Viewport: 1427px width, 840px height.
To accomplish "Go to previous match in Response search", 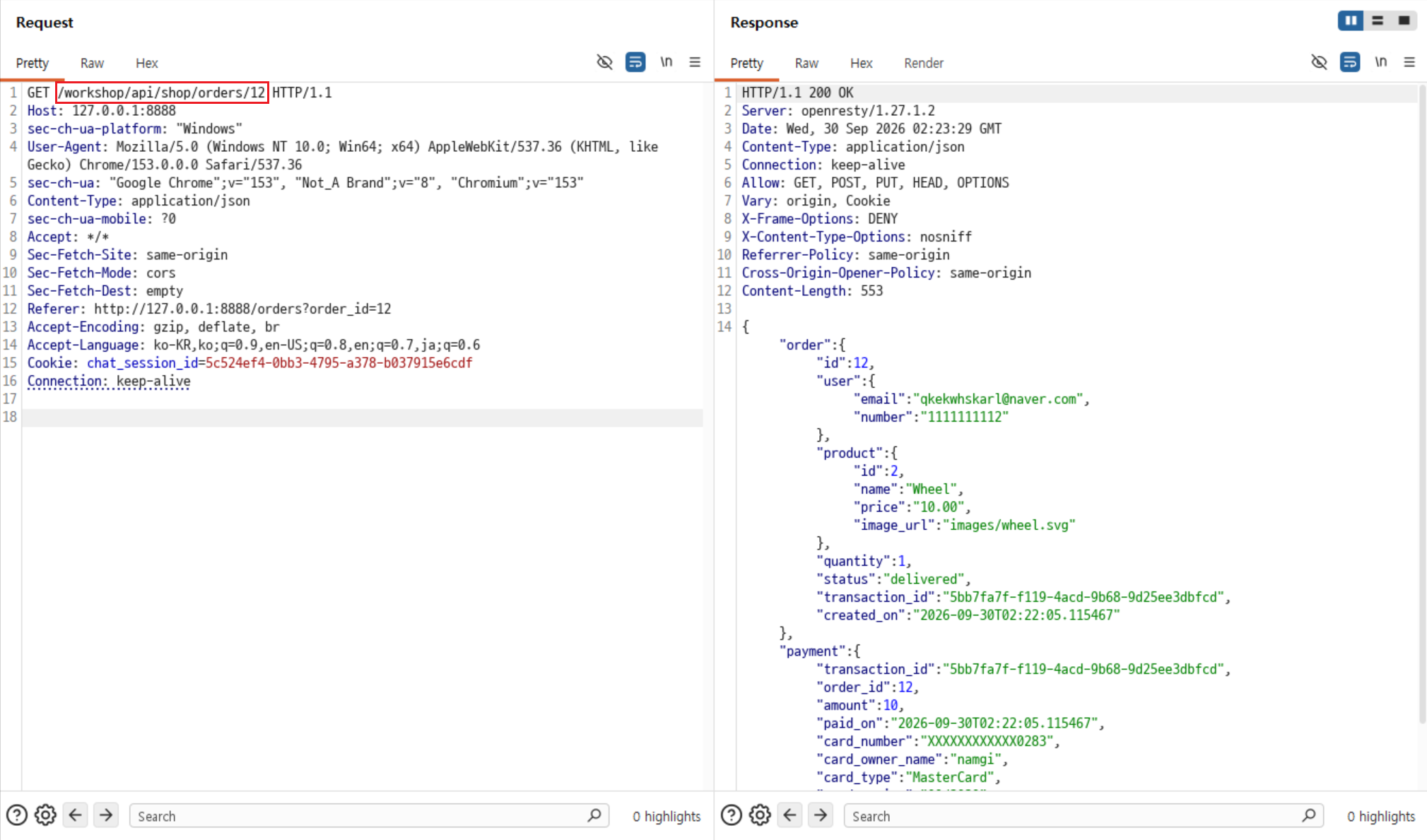I will pyautogui.click(x=790, y=815).
